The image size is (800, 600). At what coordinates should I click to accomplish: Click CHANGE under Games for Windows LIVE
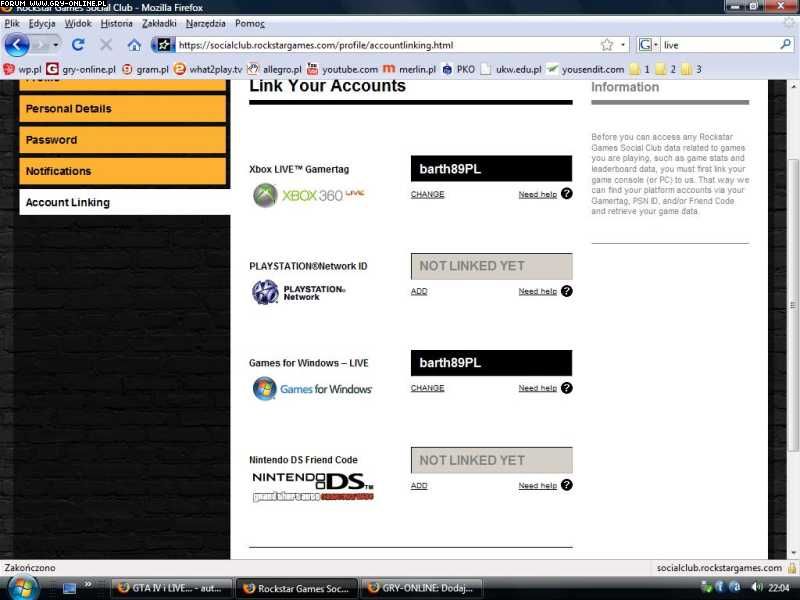click(428, 388)
